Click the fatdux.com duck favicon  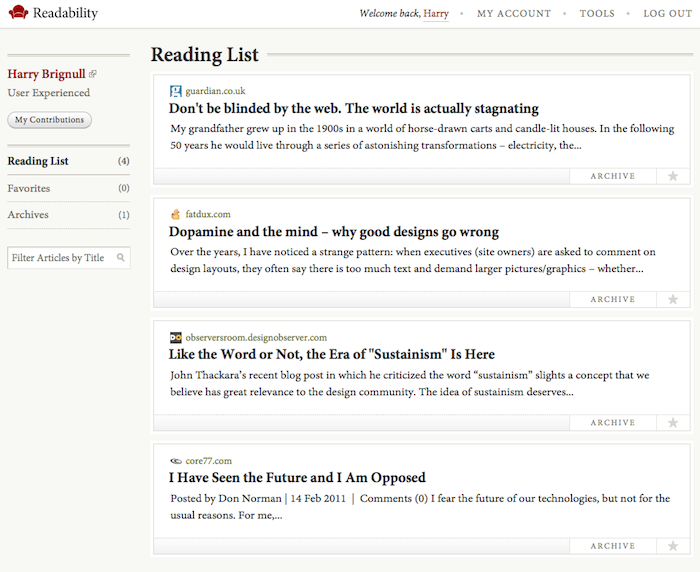click(176, 214)
